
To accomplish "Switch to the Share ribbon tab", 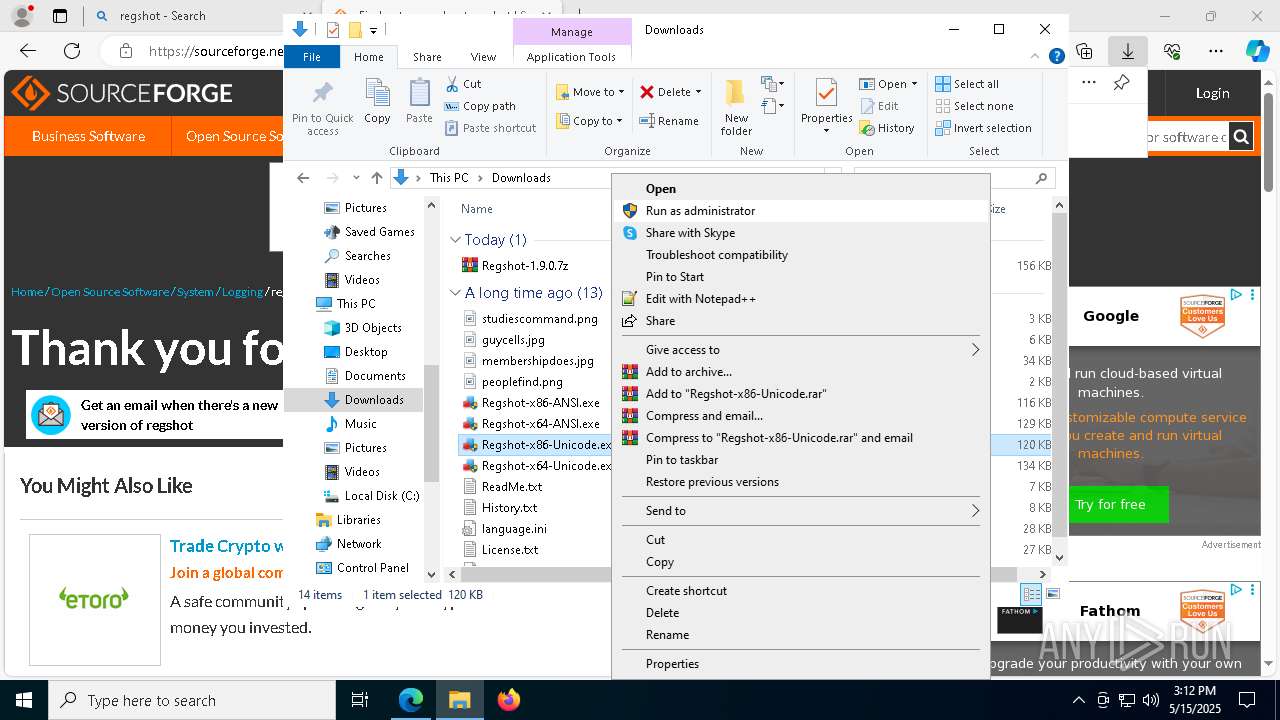I will [x=427, y=57].
